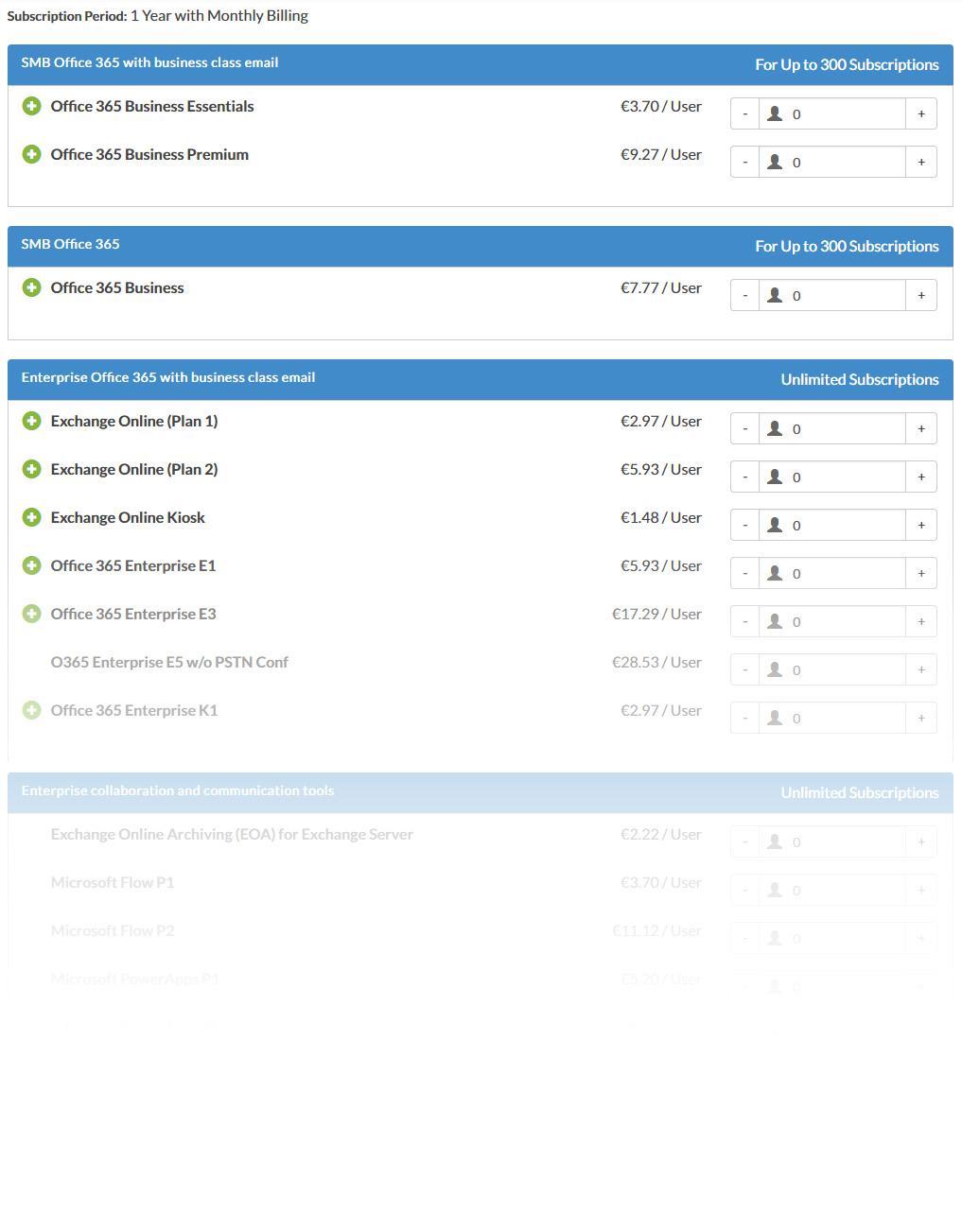
Task: Increase Office 365 Business Premium user count
Action: (921, 162)
